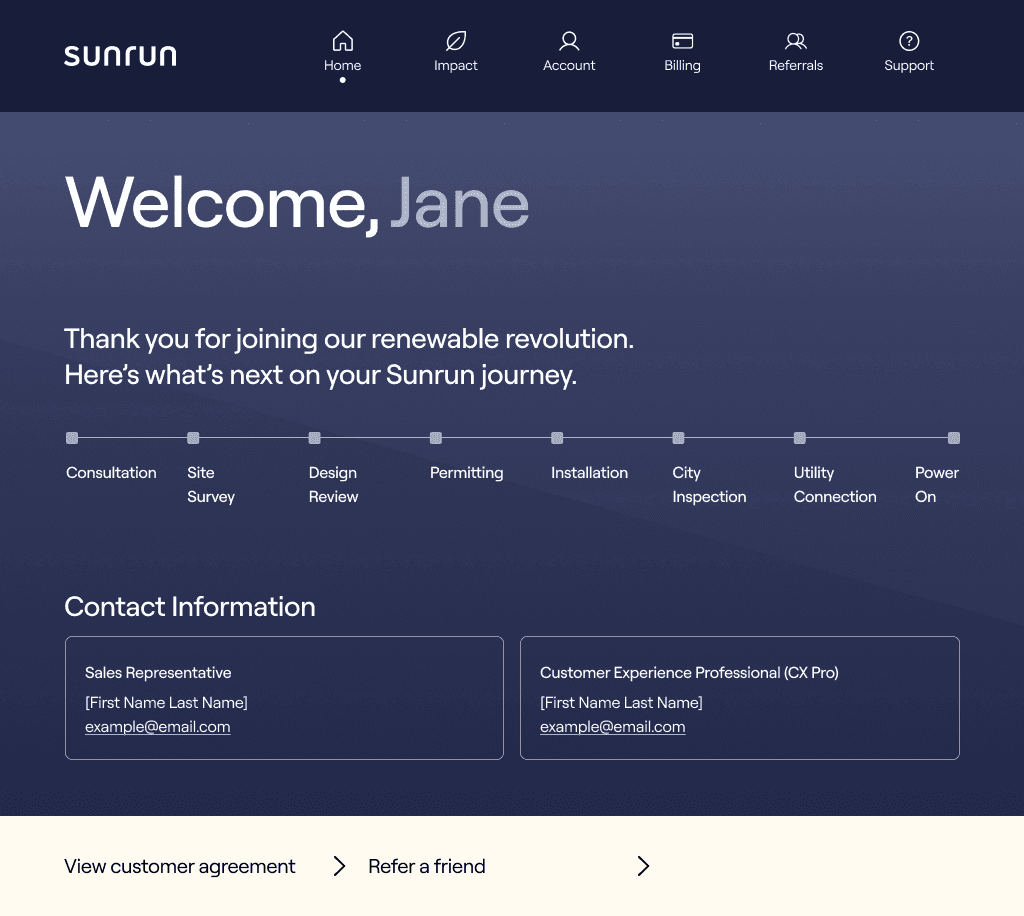Click Customer Experience Professional (CX Pro) heading
Image resolution: width=1024 pixels, height=916 pixels.
point(689,672)
